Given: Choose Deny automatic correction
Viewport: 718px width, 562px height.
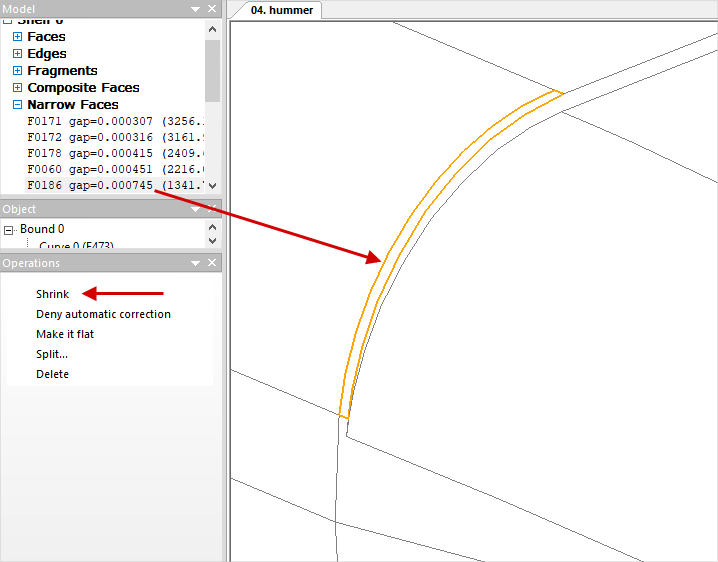Looking at the screenshot, I should point(103,314).
